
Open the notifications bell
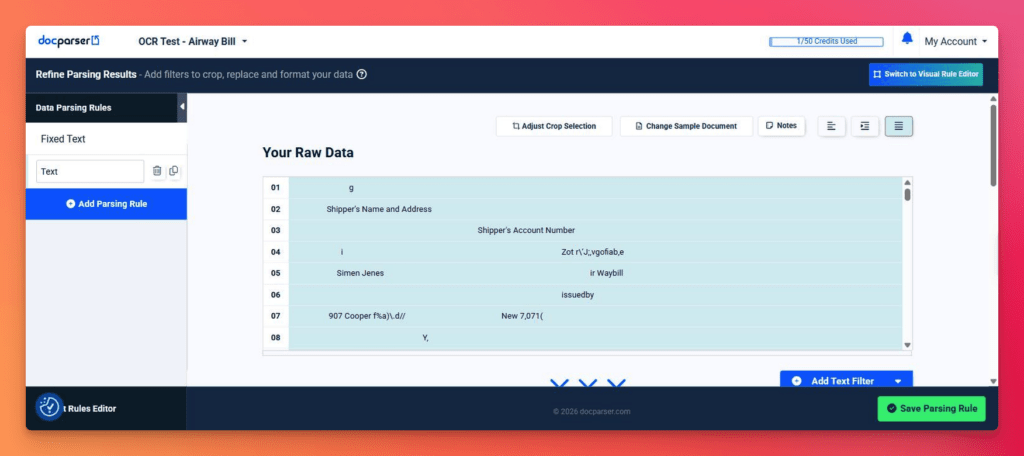point(907,39)
